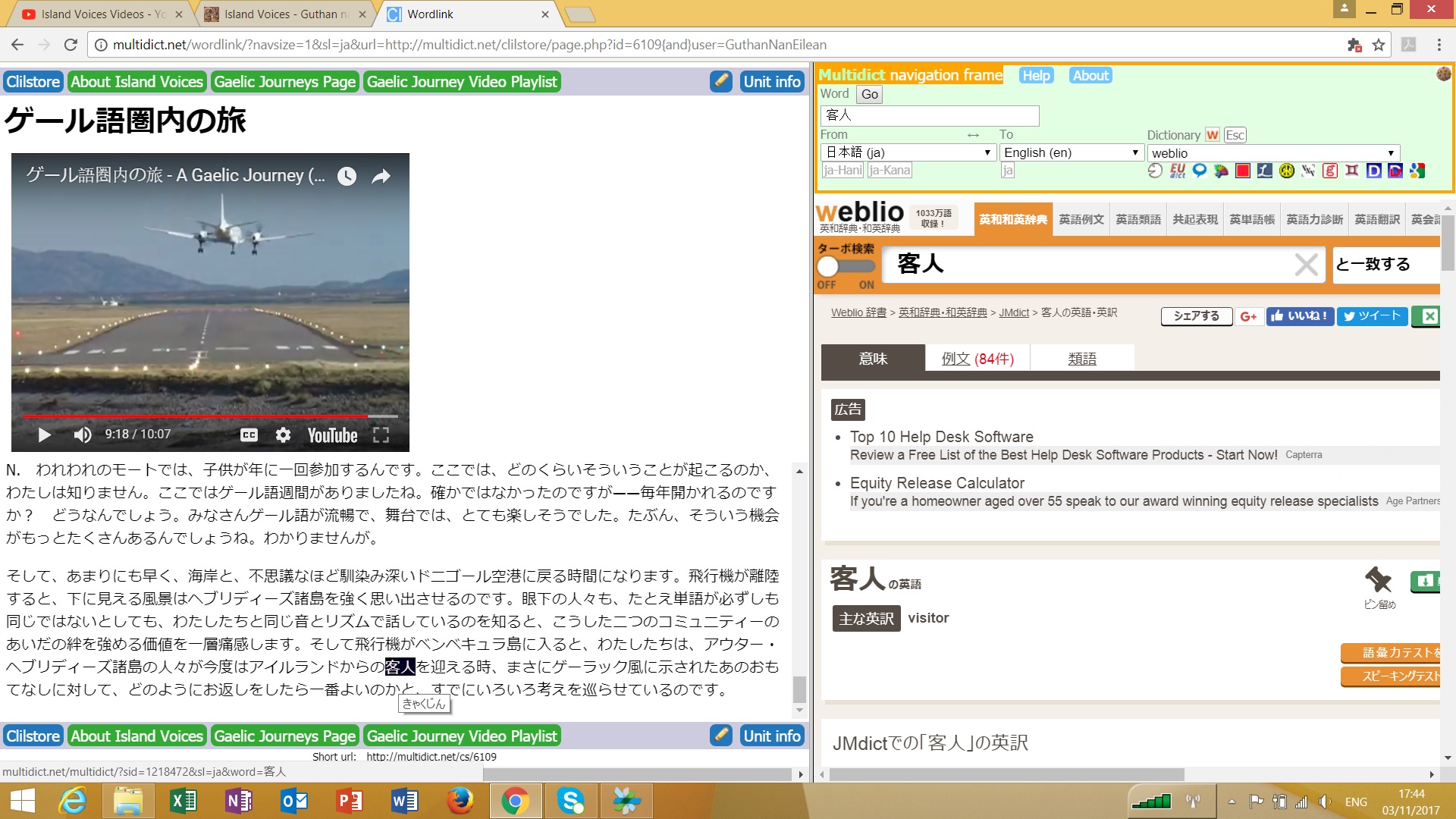Toggle the Weblio turbo search switch
Screen dimensions: 1456x819
pyautogui.click(x=846, y=266)
